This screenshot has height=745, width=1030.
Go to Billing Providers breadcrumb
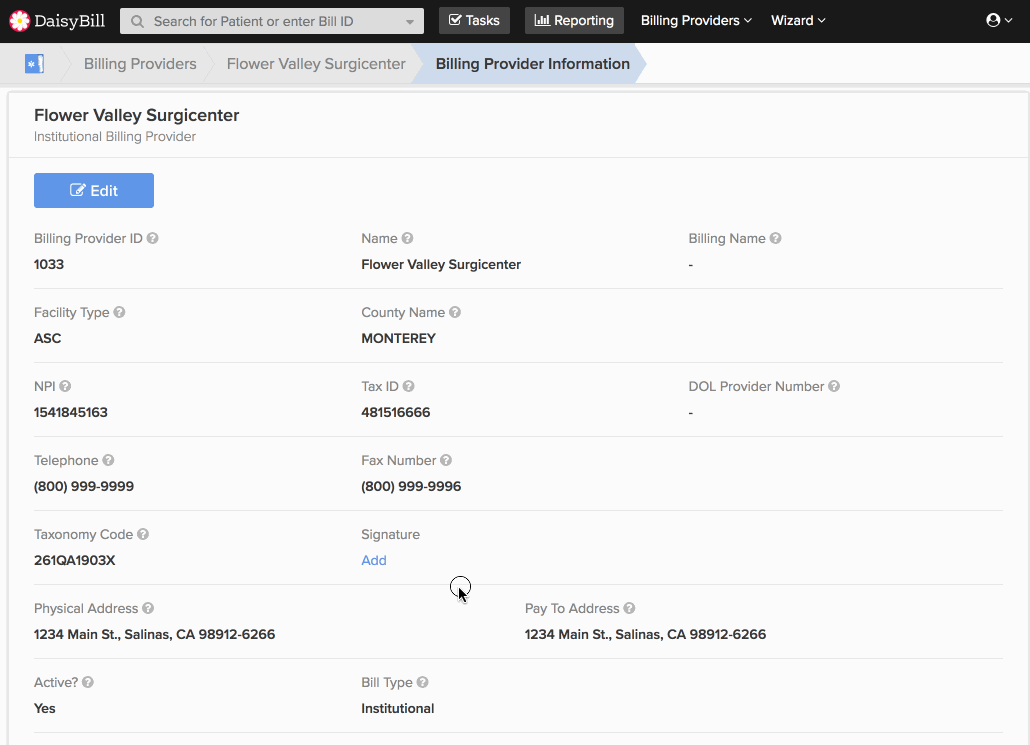point(140,64)
